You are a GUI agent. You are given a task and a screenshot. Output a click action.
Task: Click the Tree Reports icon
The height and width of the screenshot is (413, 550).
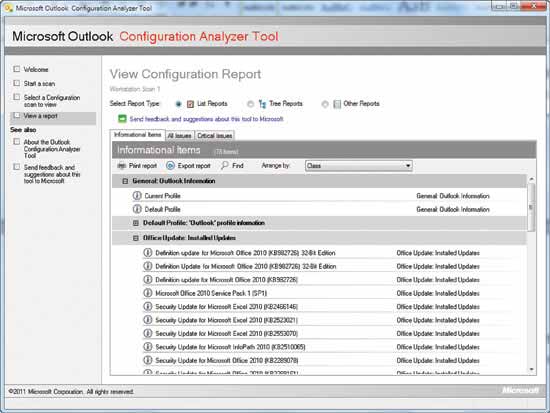[x=262, y=104]
